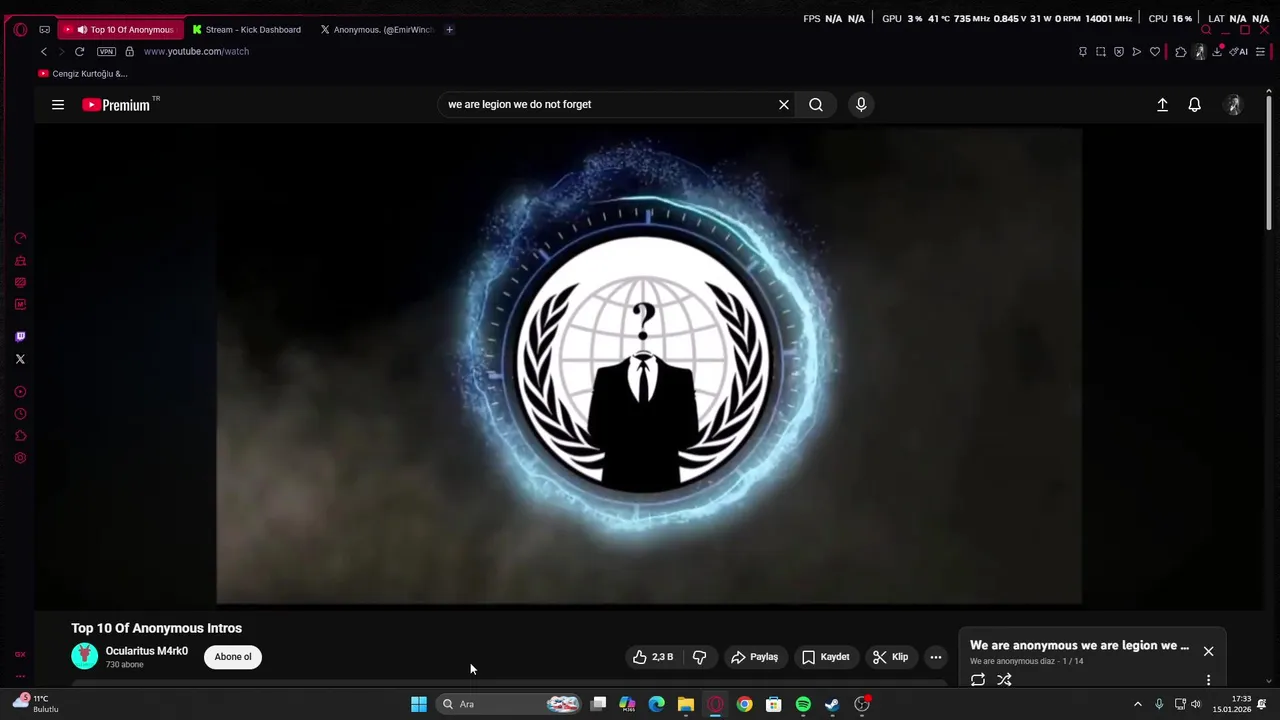Submit search with the magnifier button

[x=816, y=105]
